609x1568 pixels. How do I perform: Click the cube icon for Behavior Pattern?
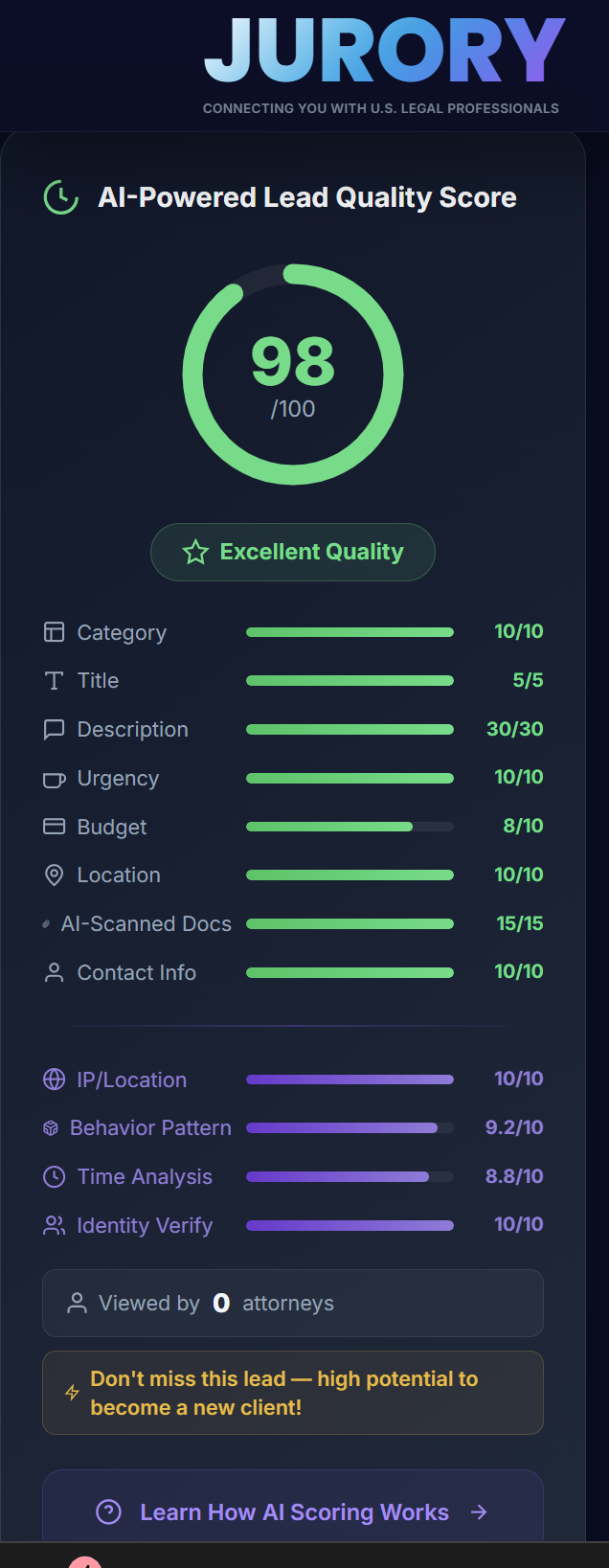[53, 1127]
